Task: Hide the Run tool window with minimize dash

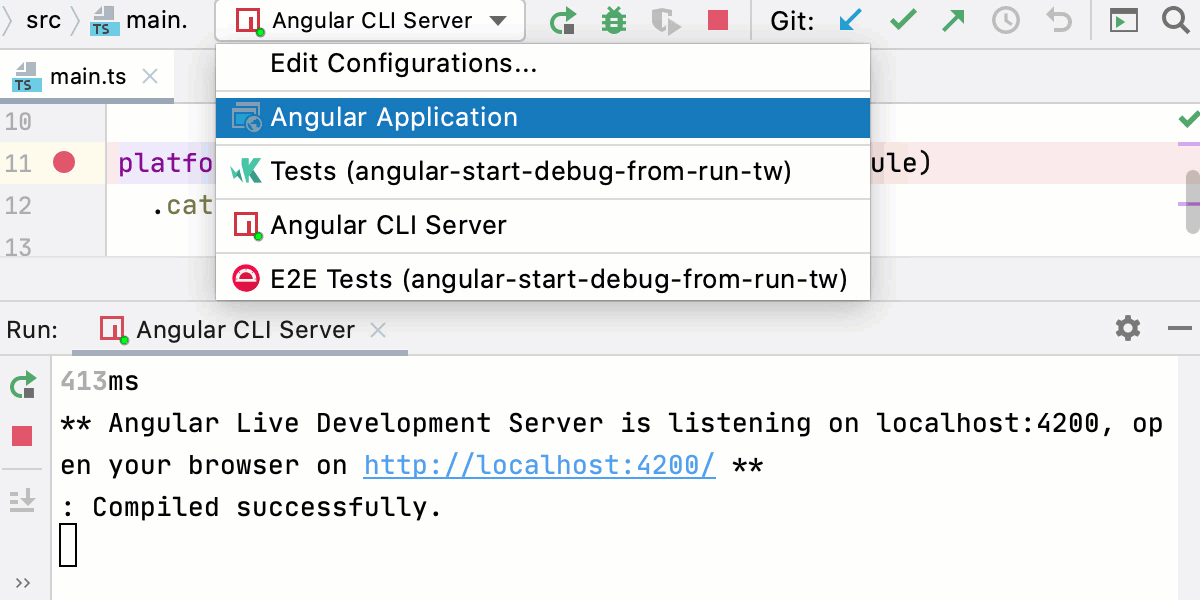Action: (1181, 328)
